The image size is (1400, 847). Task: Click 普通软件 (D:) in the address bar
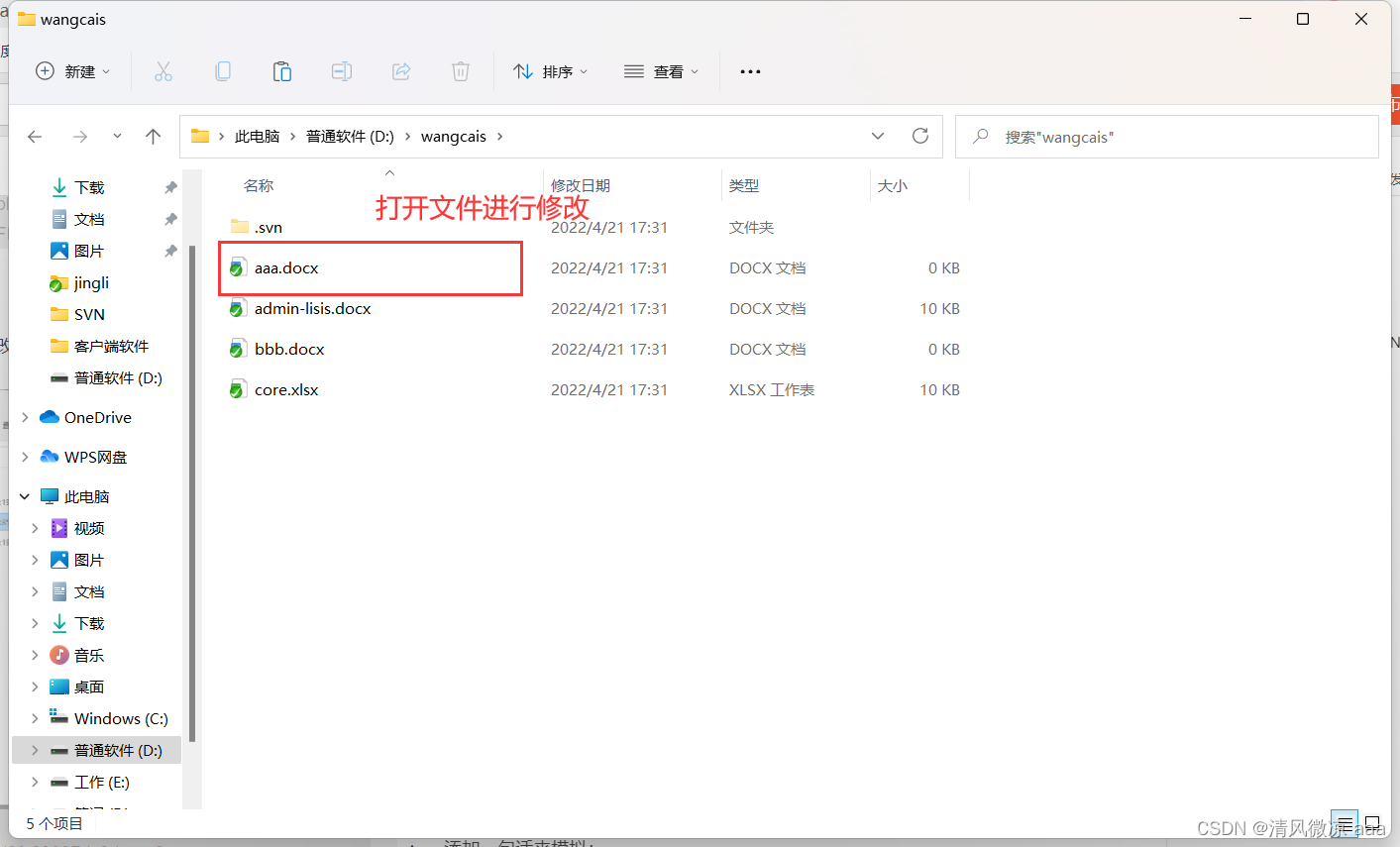(x=350, y=137)
